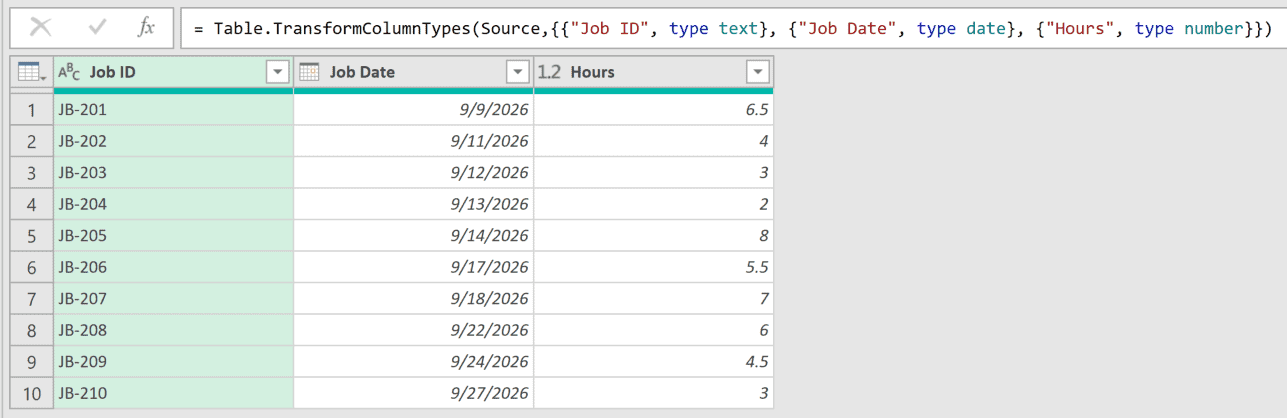Click the Hours cell for JB-204
The image size is (1287, 418).
tap(653, 204)
